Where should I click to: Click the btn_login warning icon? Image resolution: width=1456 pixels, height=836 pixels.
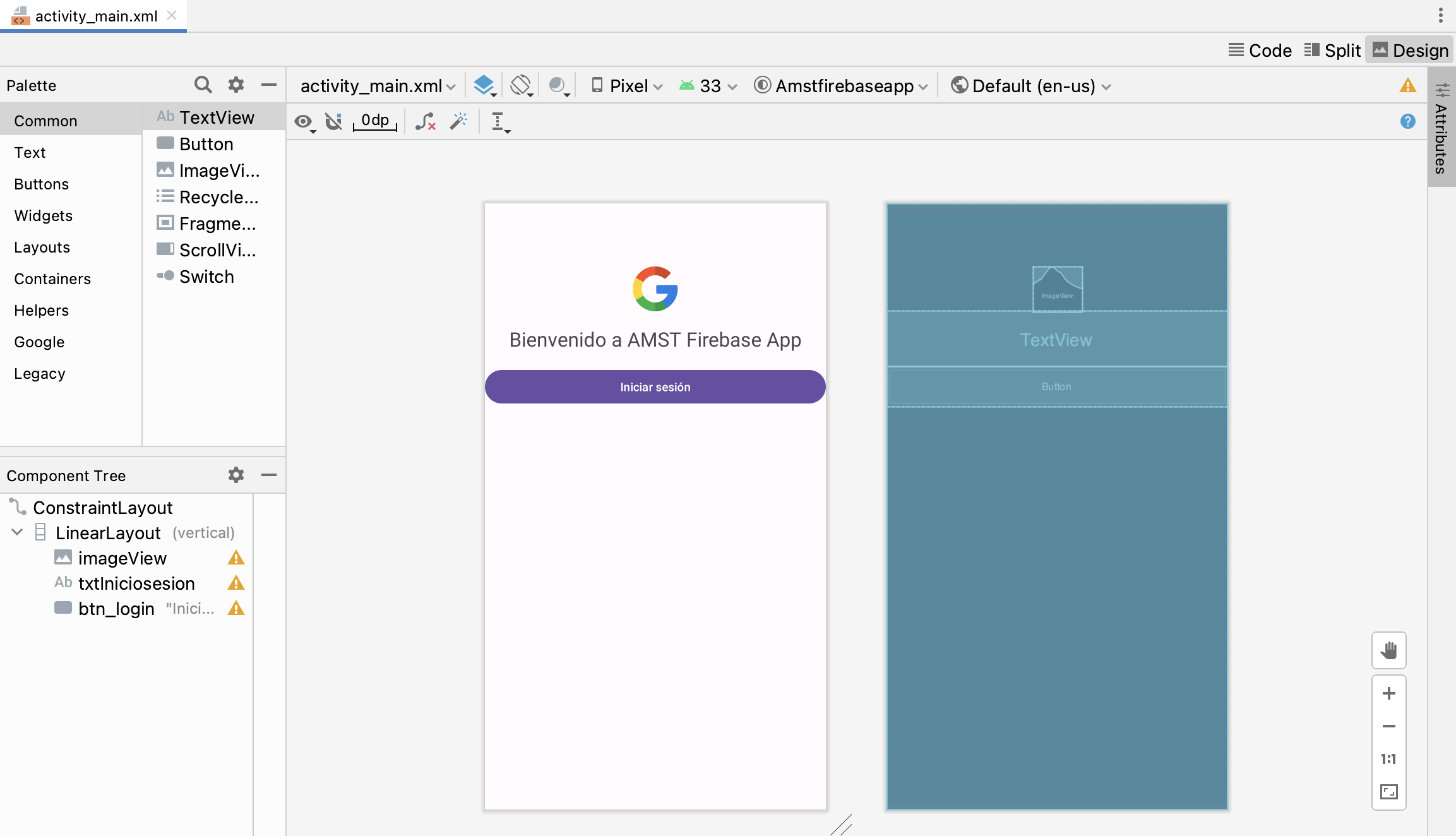coord(236,608)
